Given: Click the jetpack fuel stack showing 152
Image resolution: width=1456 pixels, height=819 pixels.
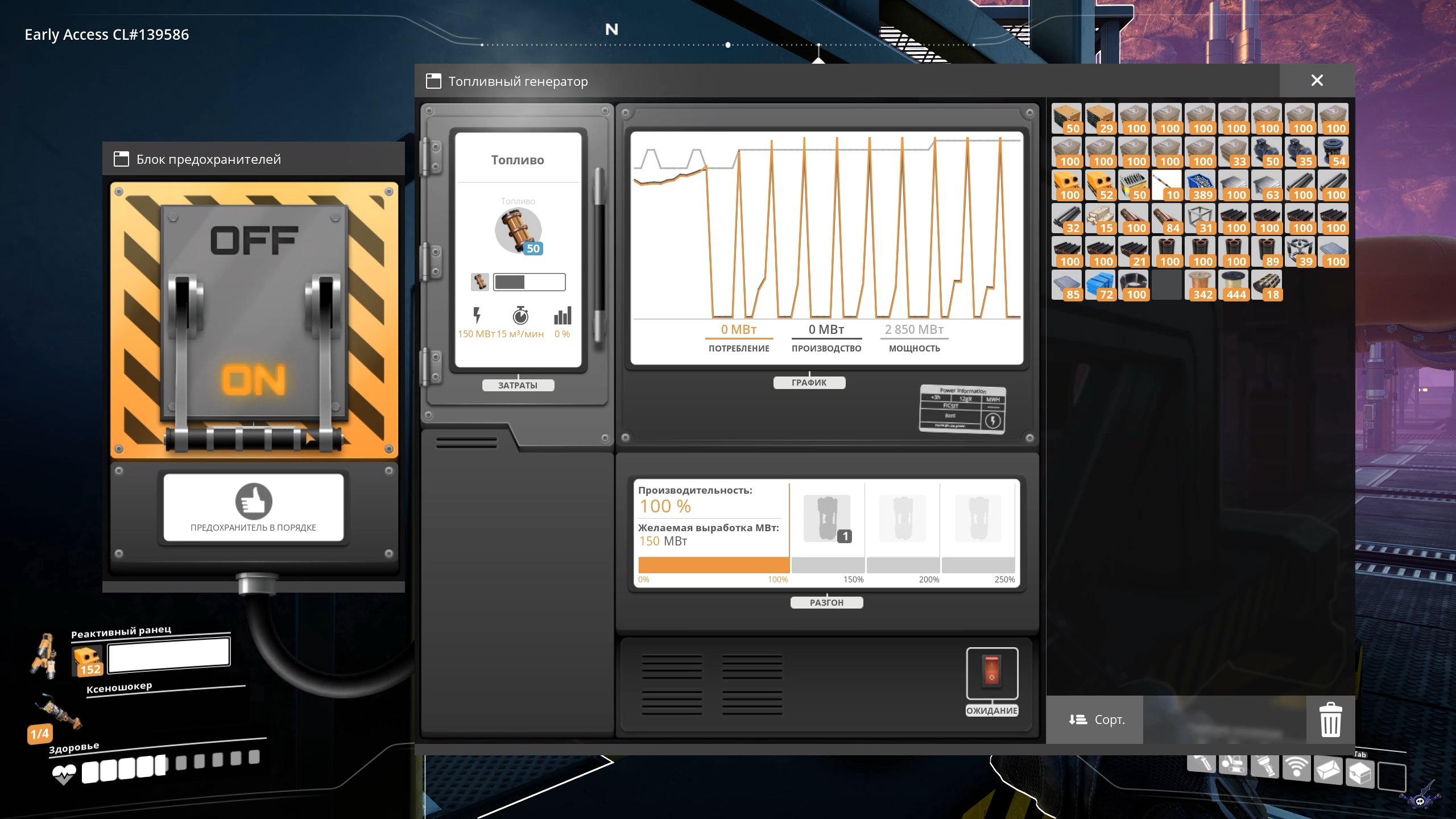Looking at the screenshot, I should 88,661.
